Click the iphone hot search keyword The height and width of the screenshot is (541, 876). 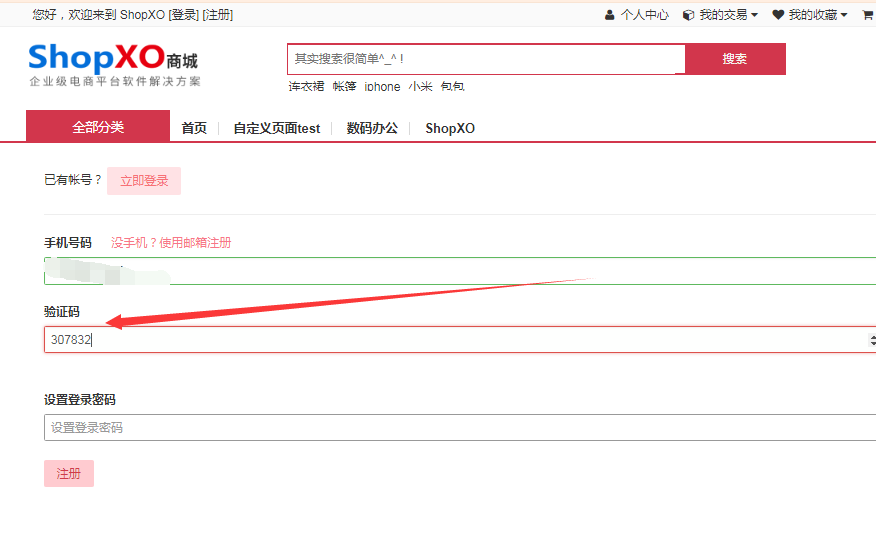point(382,87)
